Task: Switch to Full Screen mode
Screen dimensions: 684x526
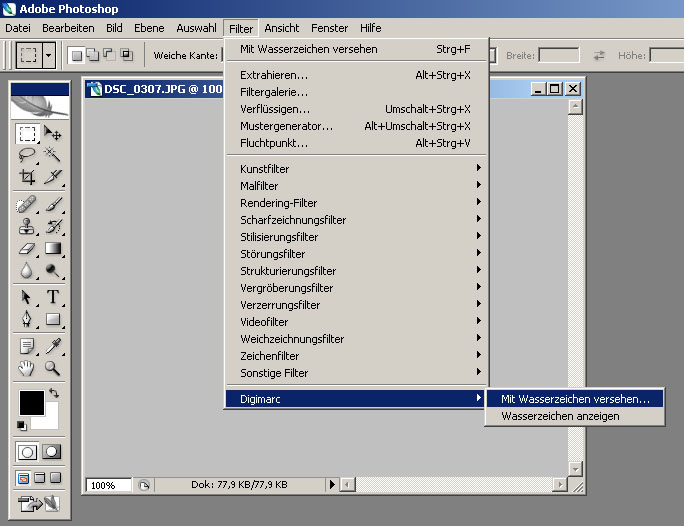Action: point(55,478)
